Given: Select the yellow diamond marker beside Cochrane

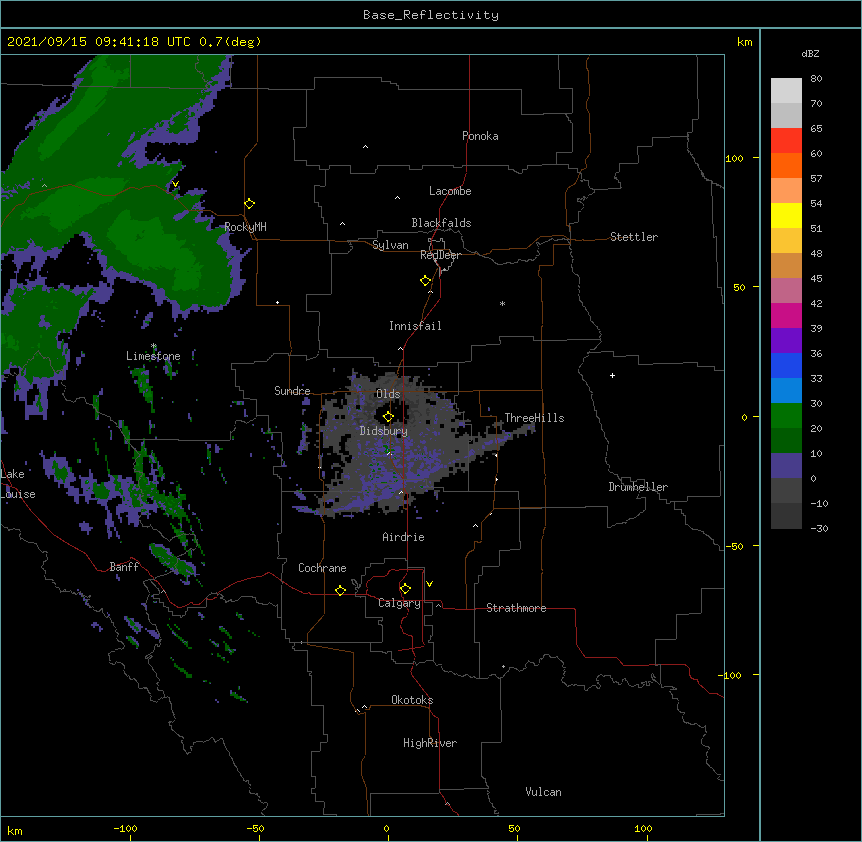Looking at the screenshot, I should click(x=340, y=590).
